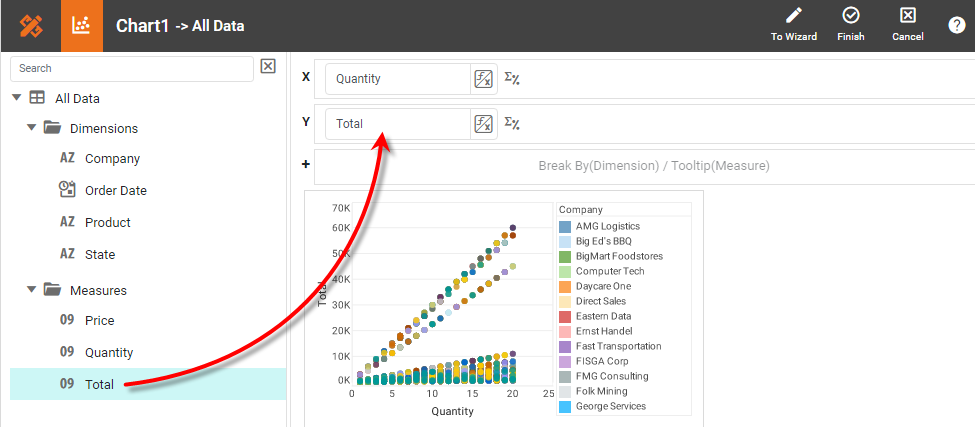
Task: Collapse the Measures folder
Action: pyautogui.click(x=31, y=290)
